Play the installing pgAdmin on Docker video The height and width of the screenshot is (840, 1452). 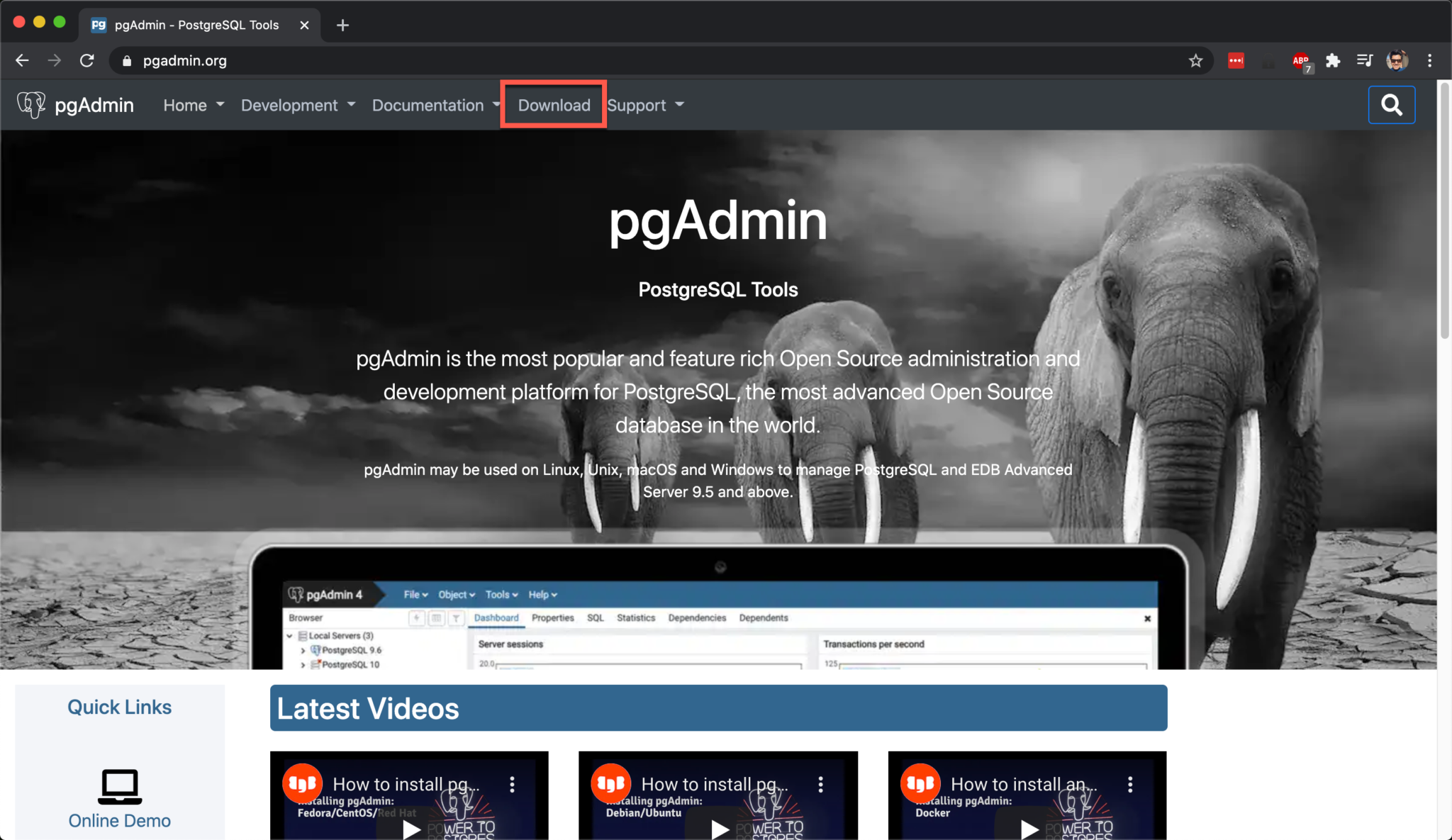[x=1027, y=830]
